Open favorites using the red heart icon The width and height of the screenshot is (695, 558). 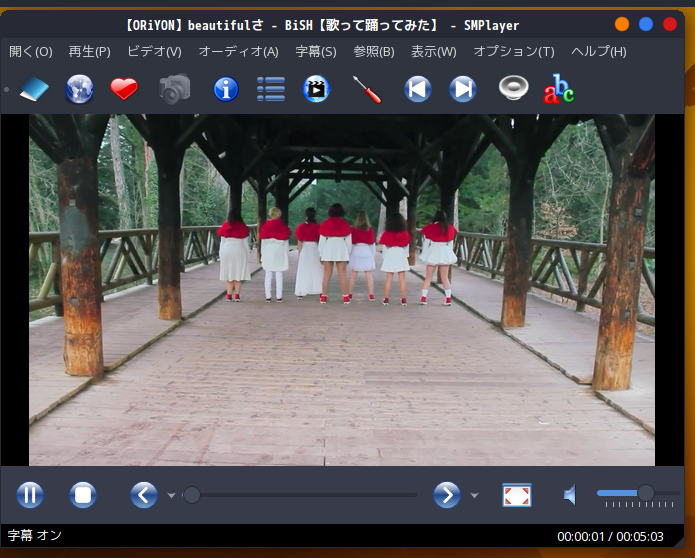pyautogui.click(x=124, y=89)
